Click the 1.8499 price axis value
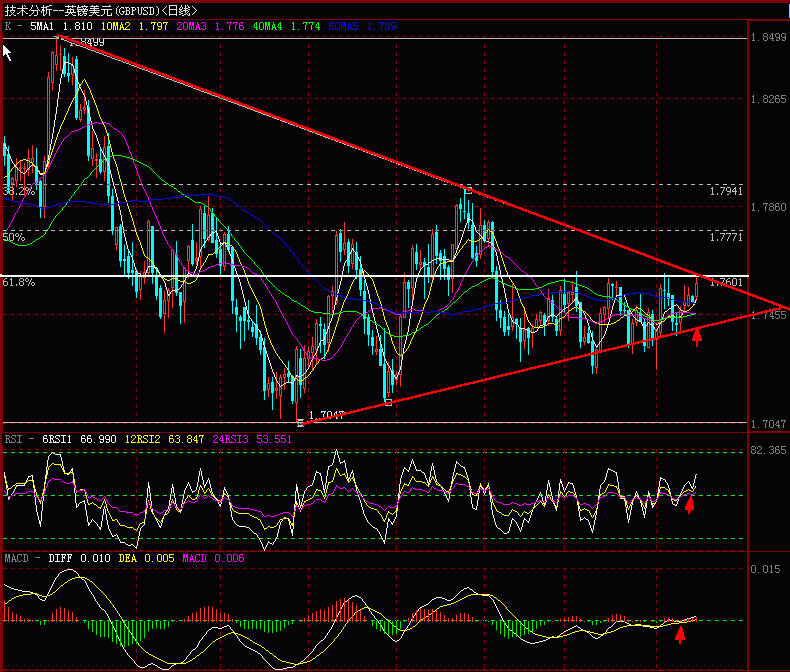 coord(768,37)
